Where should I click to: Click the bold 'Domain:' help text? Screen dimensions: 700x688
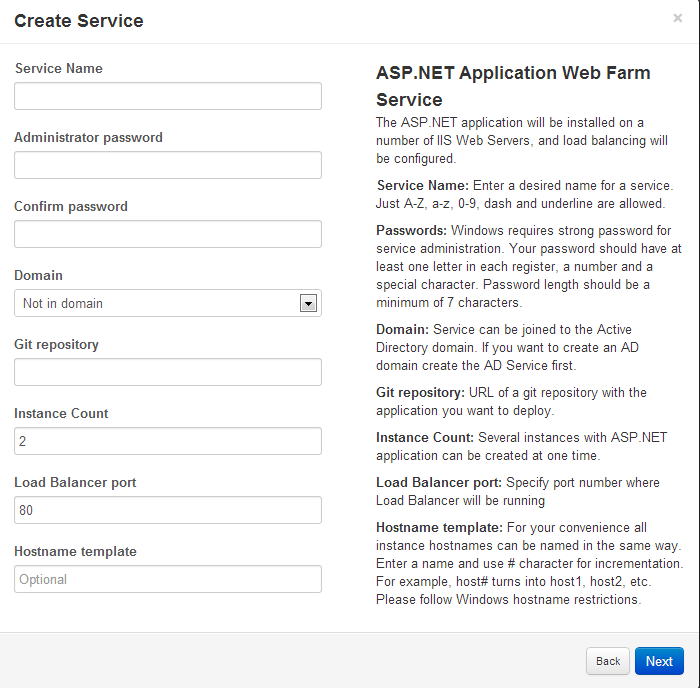coord(402,329)
